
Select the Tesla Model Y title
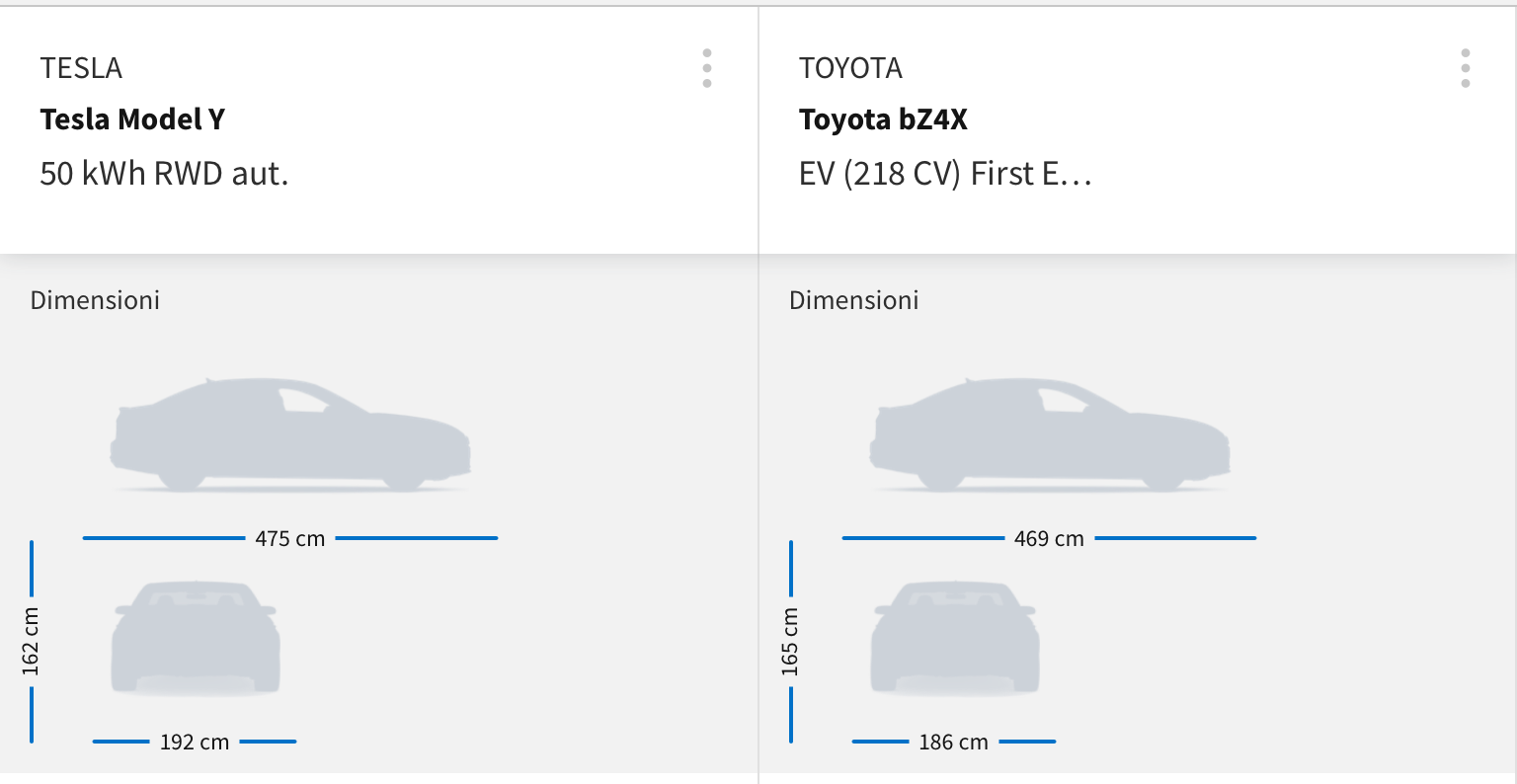(132, 119)
